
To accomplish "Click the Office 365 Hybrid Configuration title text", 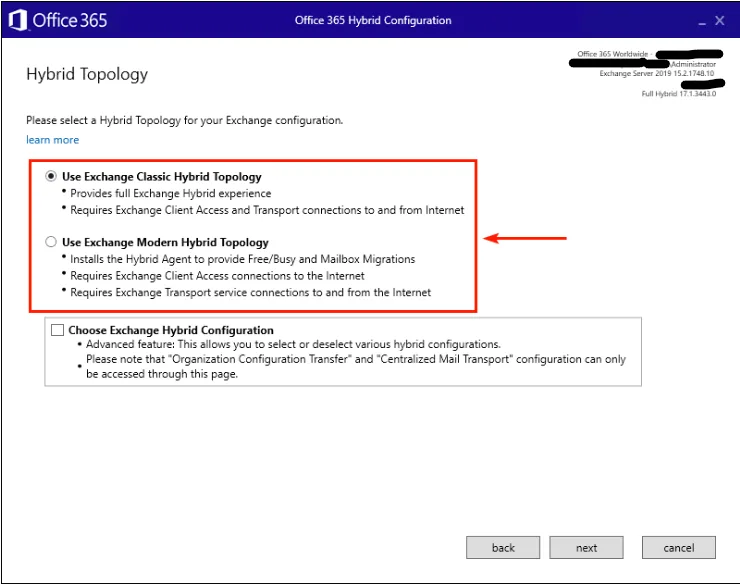I will pyautogui.click(x=373, y=20).
